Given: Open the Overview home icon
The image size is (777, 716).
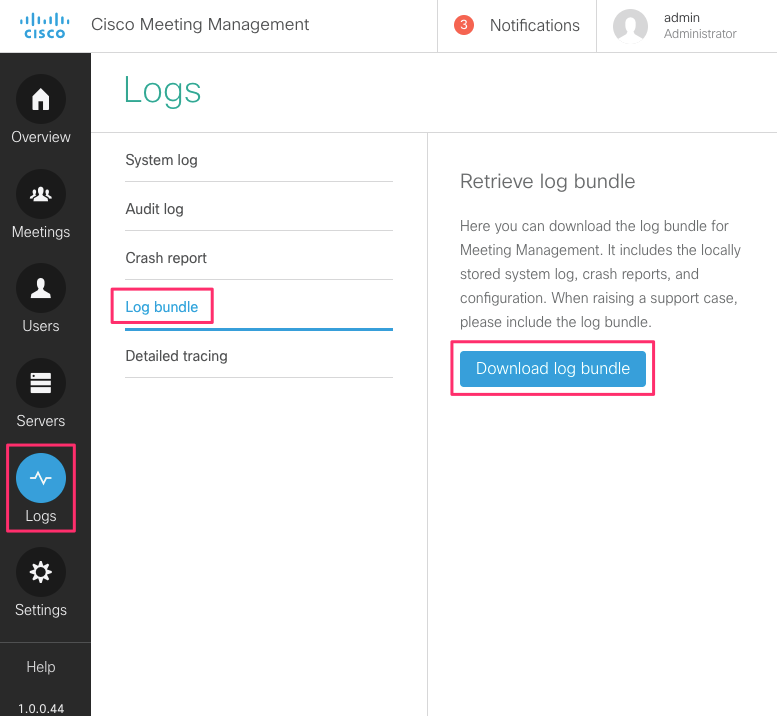Looking at the screenshot, I should [41, 99].
